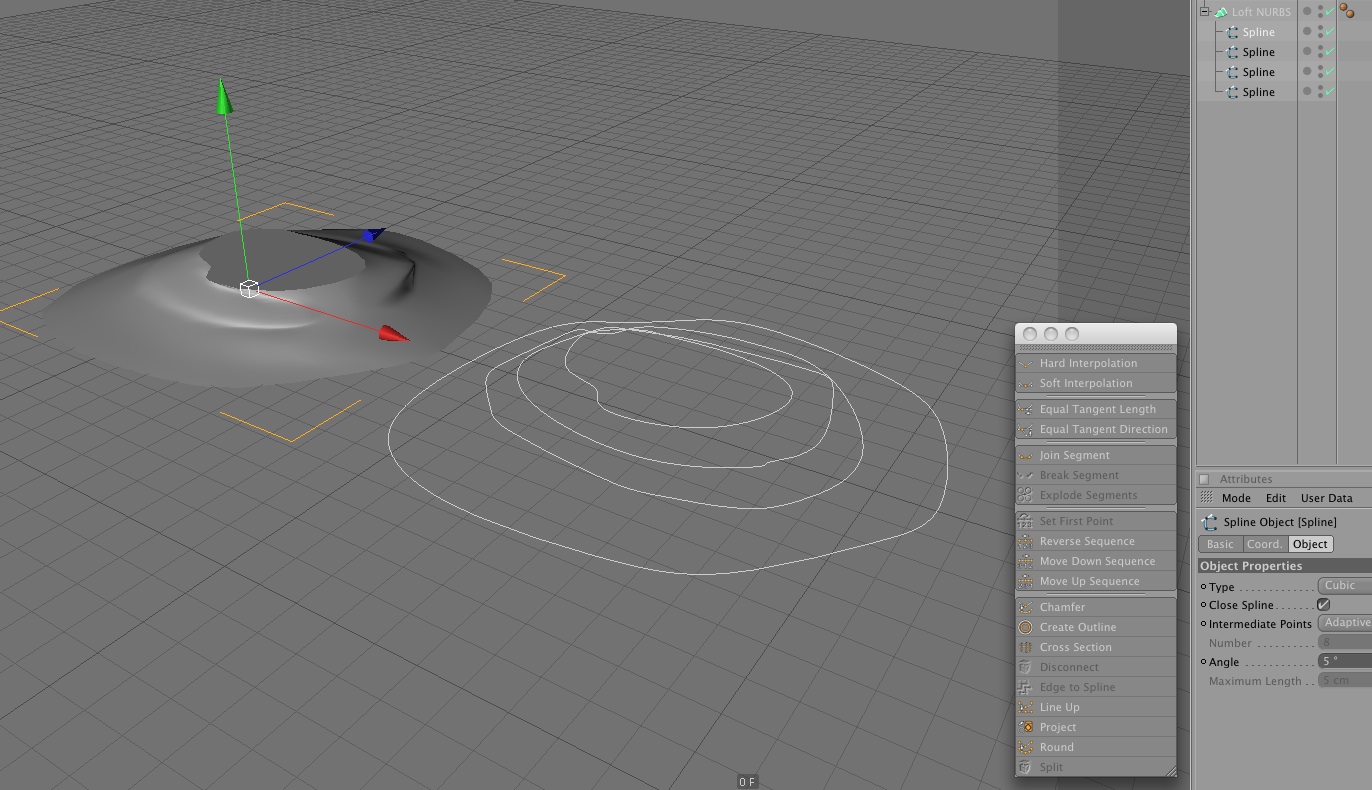The height and width of the screenshot is (790, 1372).
Task: Click the Phong tag on Loft NURBS
Action: (1347, 11)
